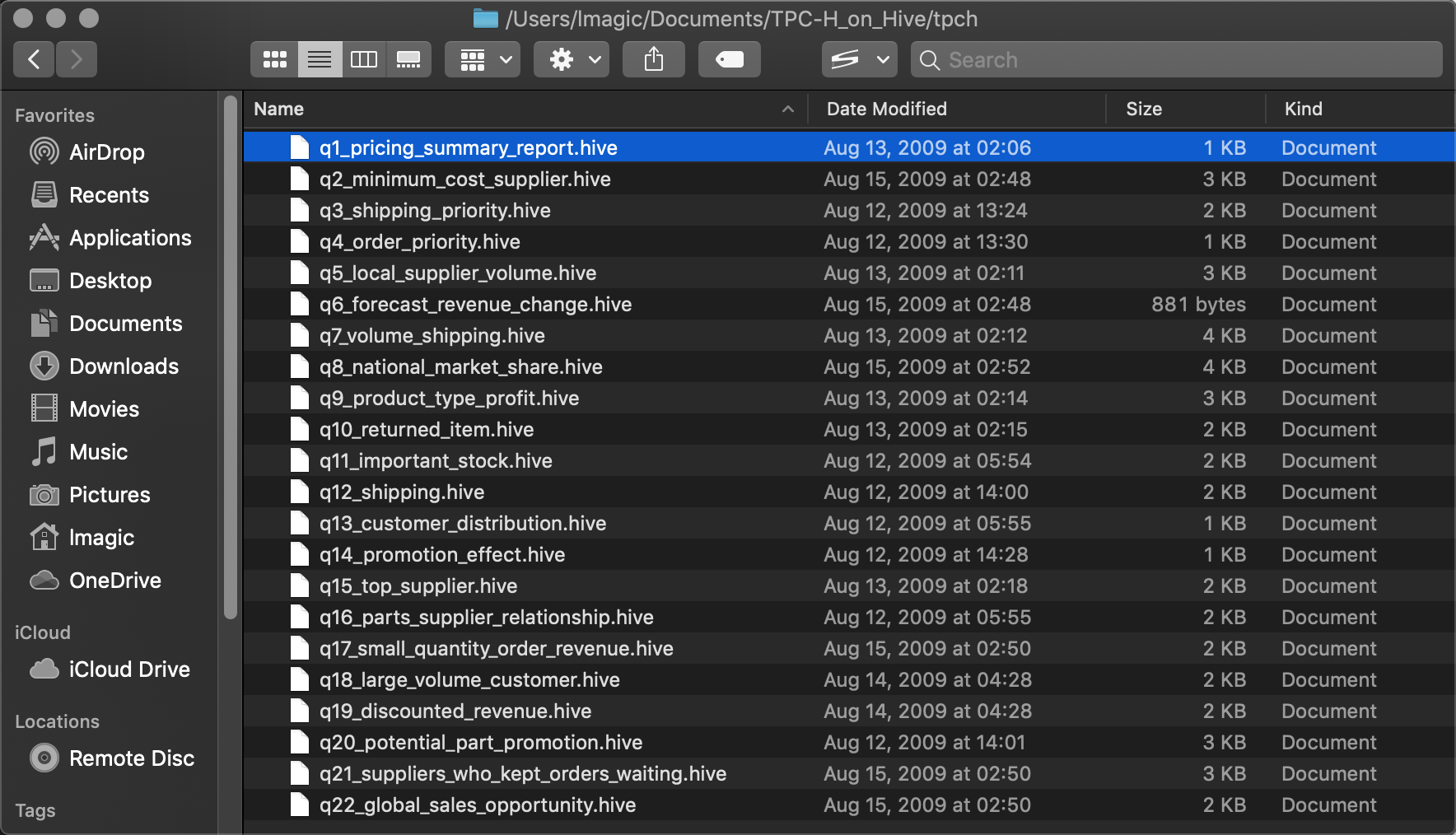Select q17_small_quantity_order_revenue.hive
Viewport: 1456px width, 835px height.
849,648
